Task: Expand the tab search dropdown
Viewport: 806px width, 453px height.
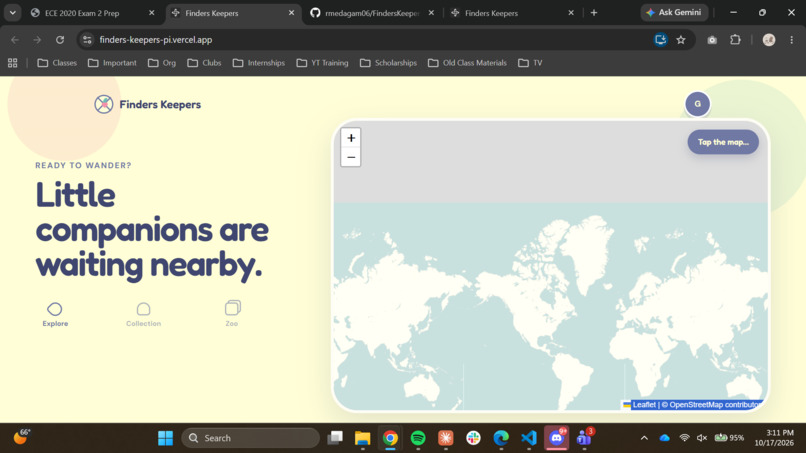Action: tap(12, 13)
